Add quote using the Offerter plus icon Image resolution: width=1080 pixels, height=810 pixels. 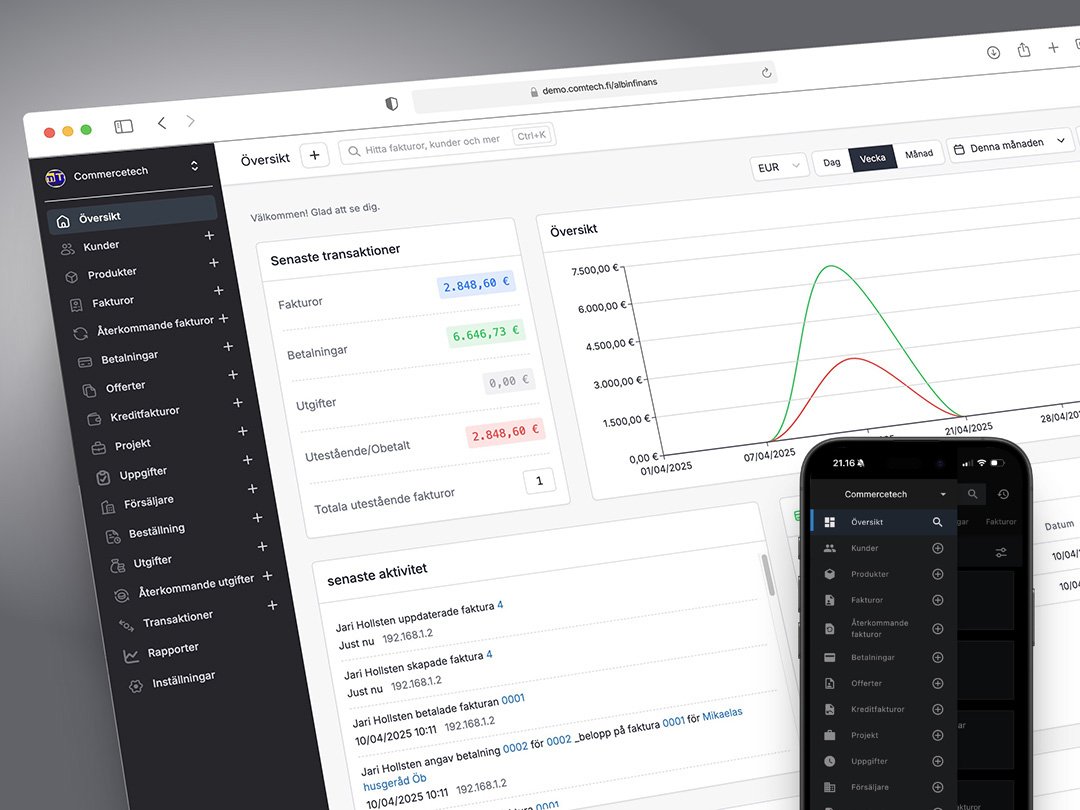(233, 375)
